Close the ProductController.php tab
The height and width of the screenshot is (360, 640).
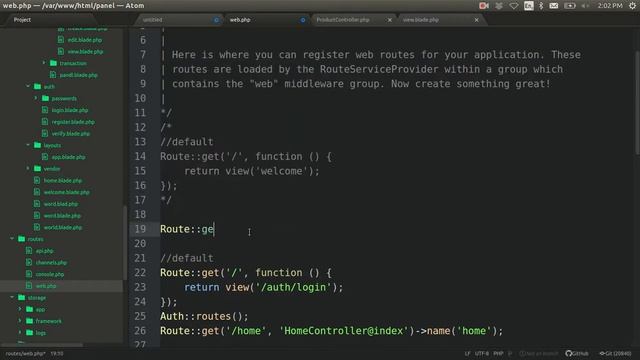390,20
